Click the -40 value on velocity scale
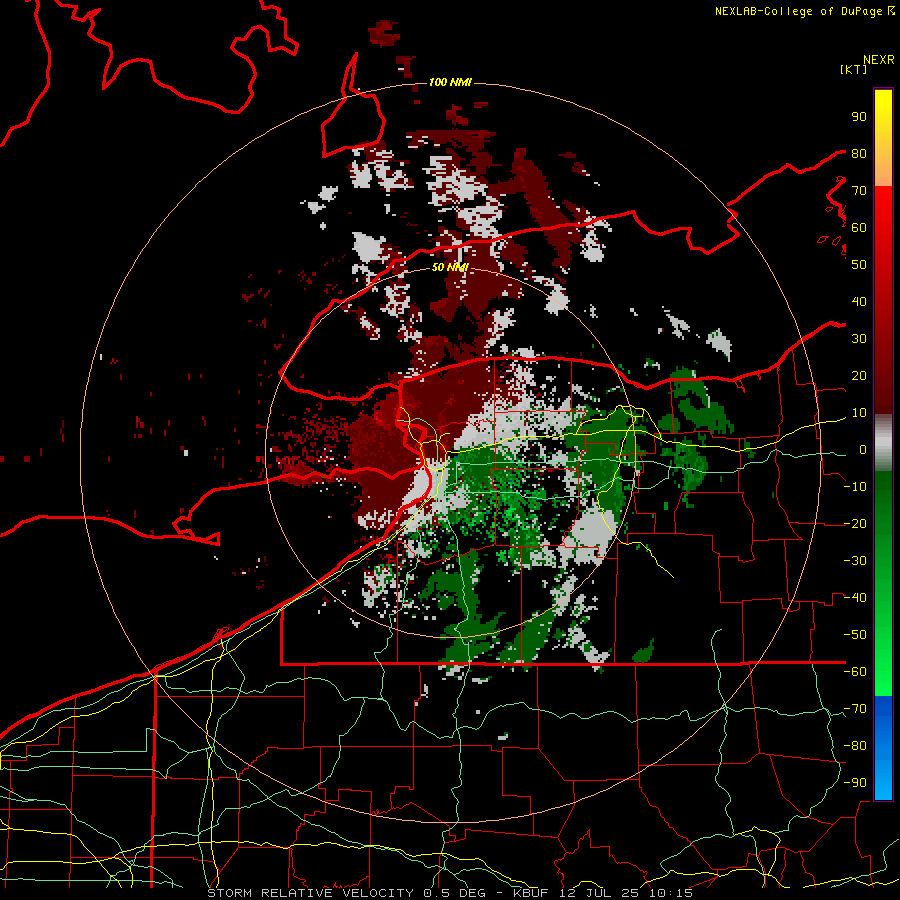 tap(855, 598)
